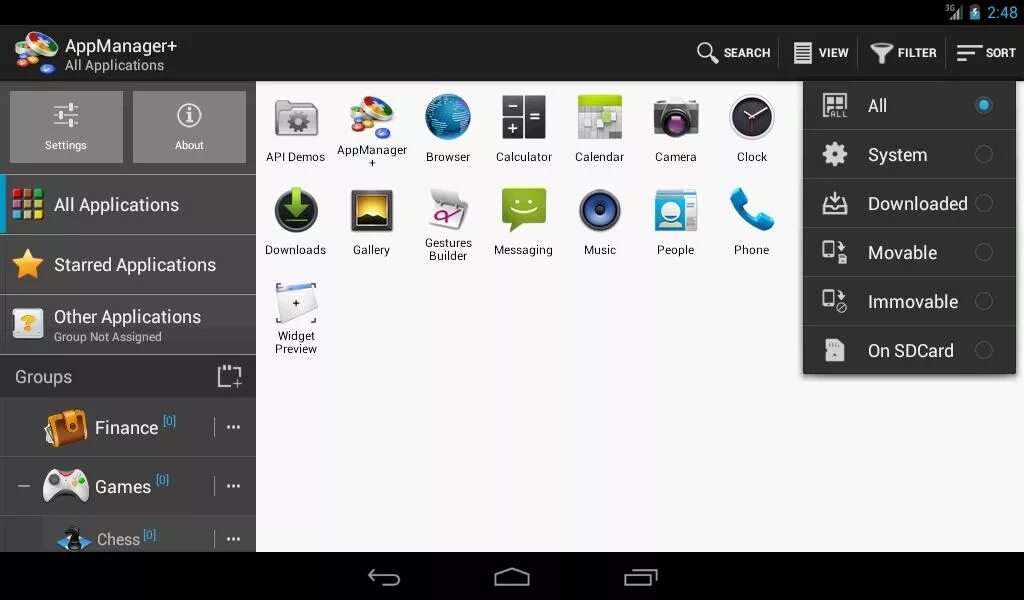Viewport: 1024px width, 600px height.
Task: Tap the Android back navigation button
Action: [384, 577]
